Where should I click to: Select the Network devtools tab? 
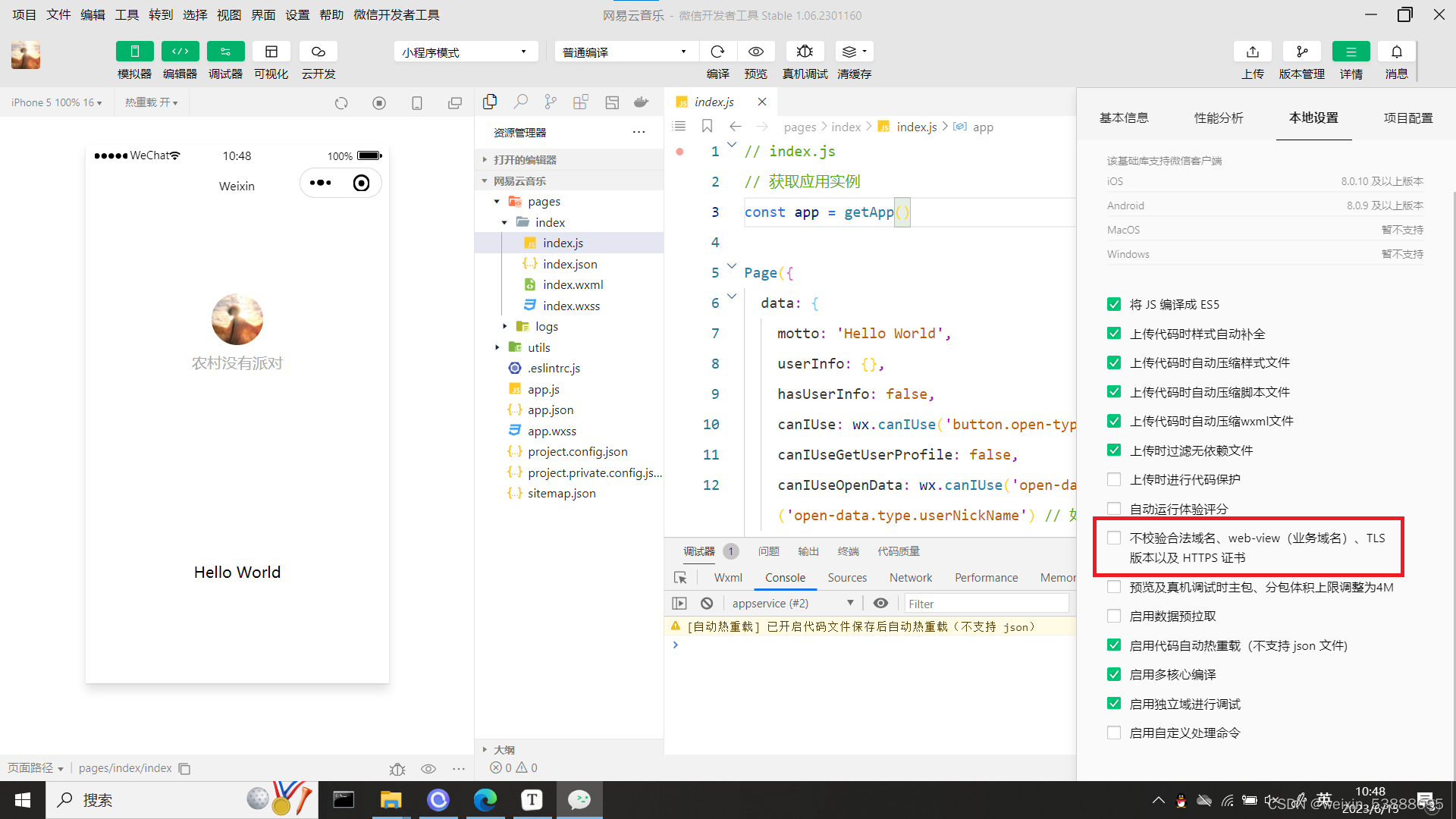coord(910,578)
